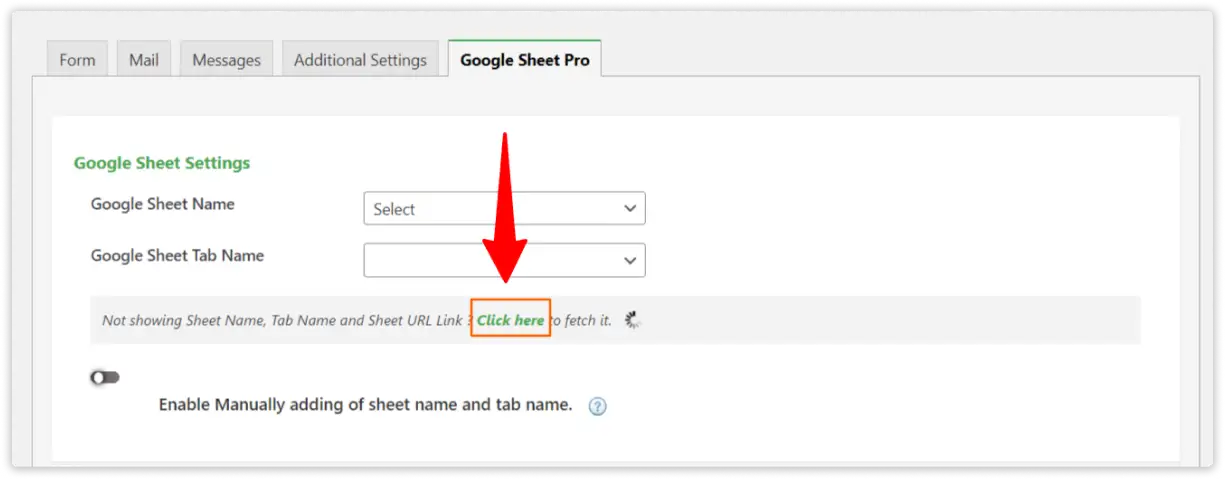1225x480 pixels.
Task: Click the "Enable Manually adding" label text
Action: (x=365, y=405)
